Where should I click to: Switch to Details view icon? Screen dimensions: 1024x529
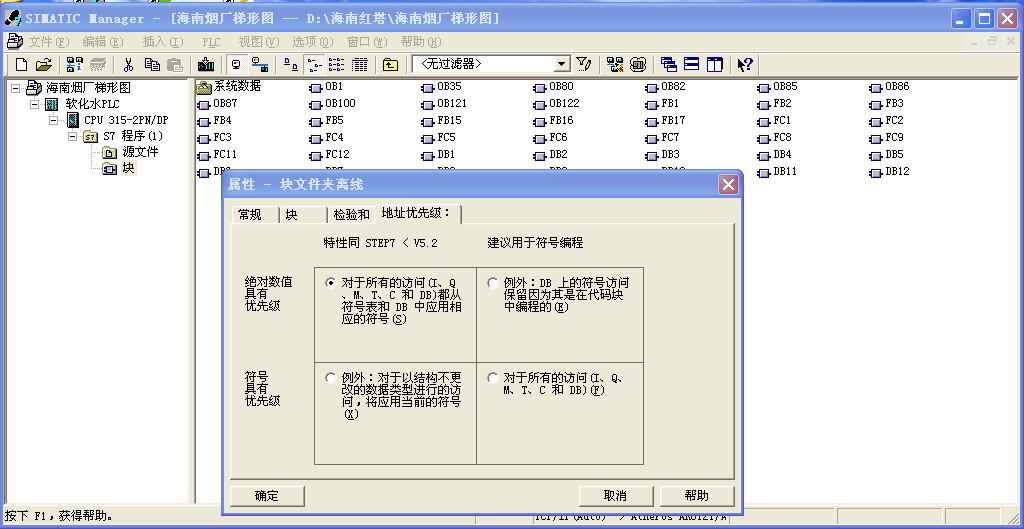pos(360,64)
